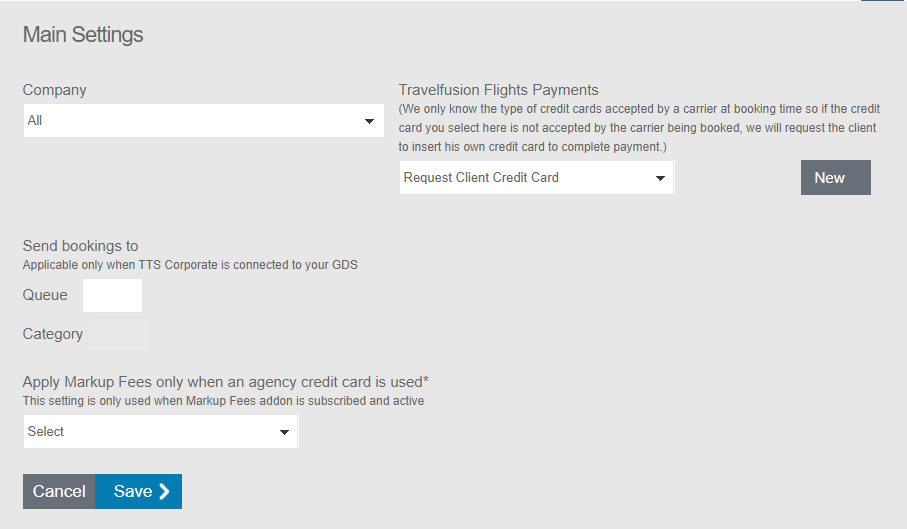Click the chevron icon on the Save button
Viewport: 907px width, 529px height.
[165, 491]
